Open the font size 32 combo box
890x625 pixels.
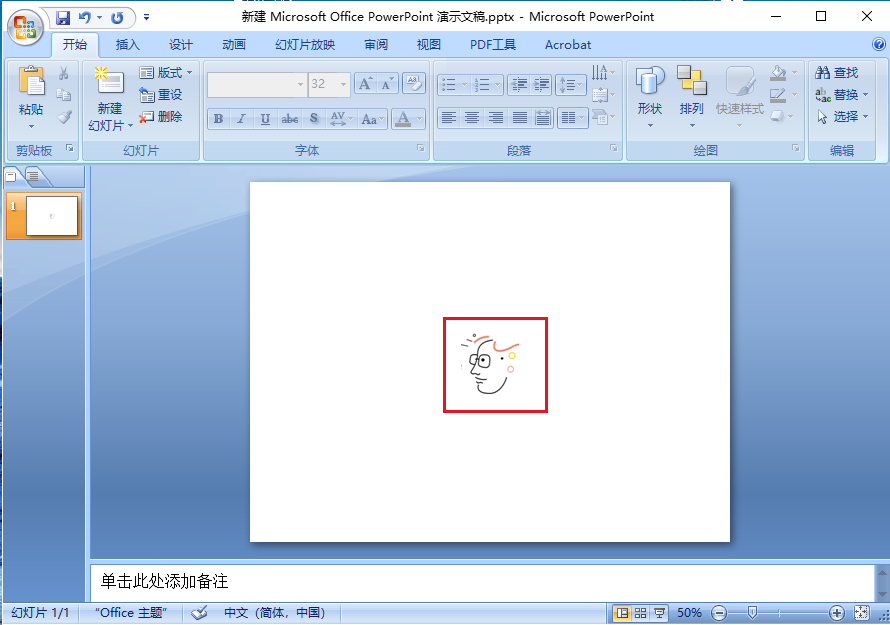[329, 85]
